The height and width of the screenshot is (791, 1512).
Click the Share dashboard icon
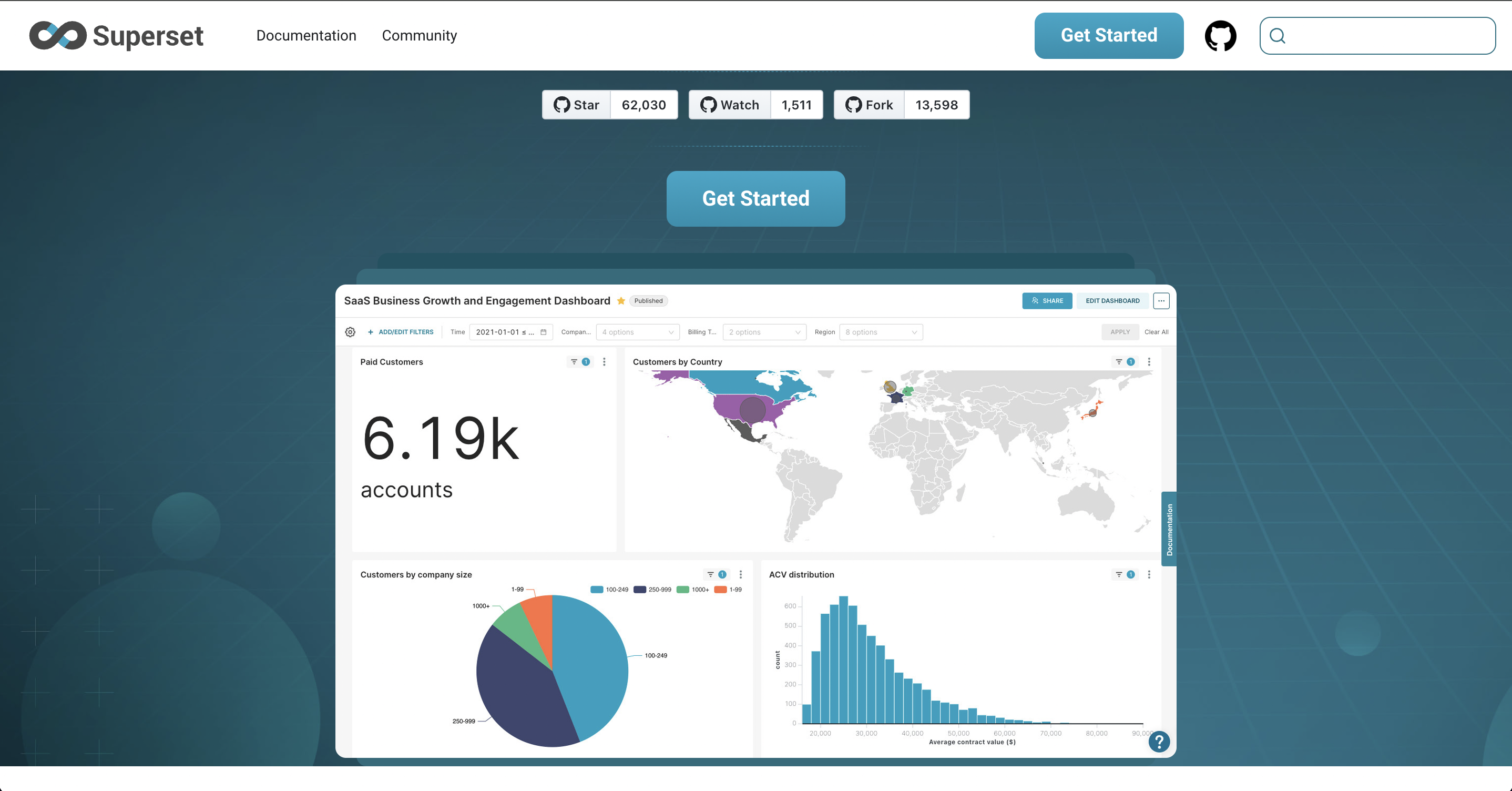click(1047, 300)
